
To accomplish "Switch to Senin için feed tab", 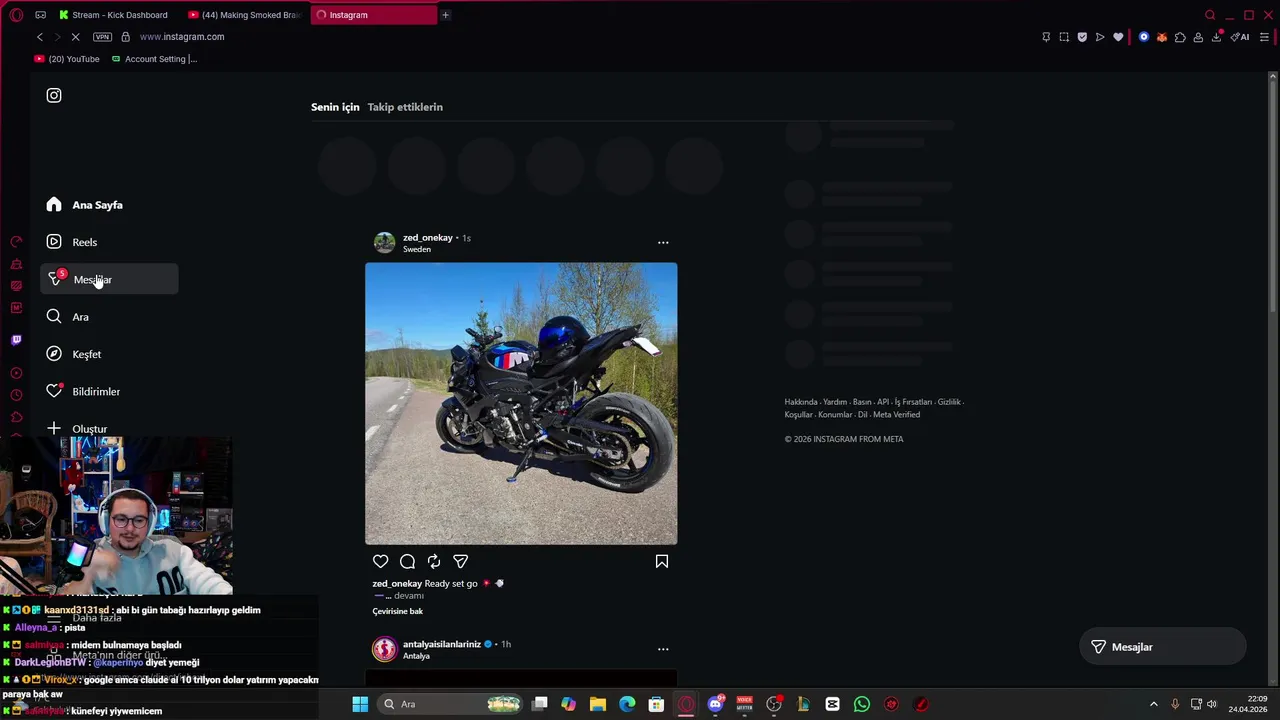I will 335,107.
